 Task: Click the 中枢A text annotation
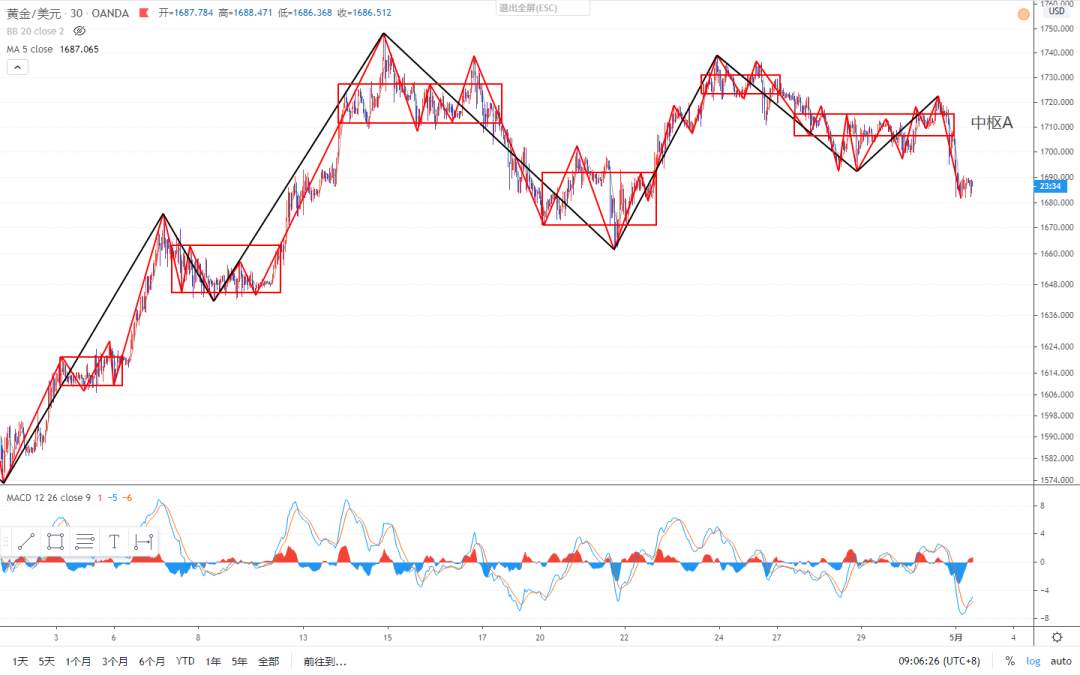tap(992, 123)
